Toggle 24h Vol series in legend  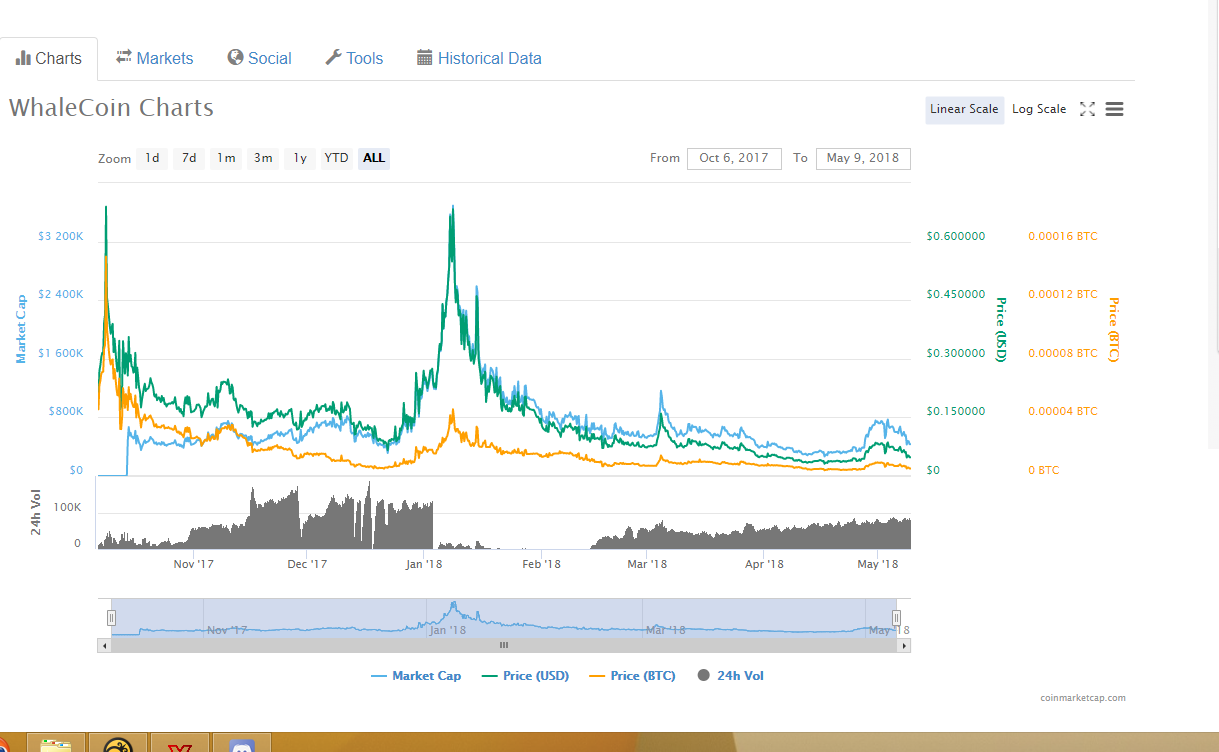point(731,676)
